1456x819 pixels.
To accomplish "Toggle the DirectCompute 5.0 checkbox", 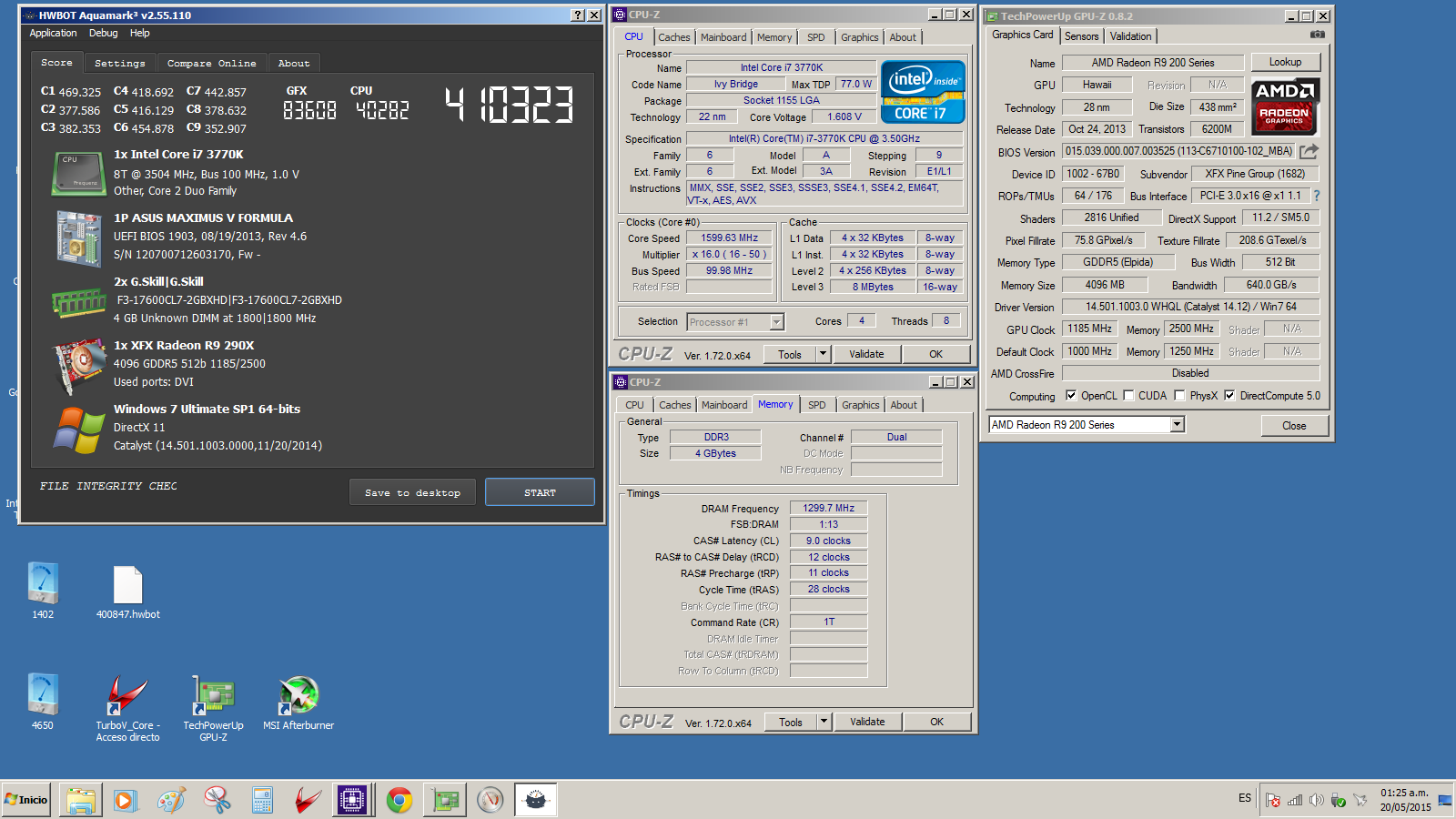I will [1229, 396].
